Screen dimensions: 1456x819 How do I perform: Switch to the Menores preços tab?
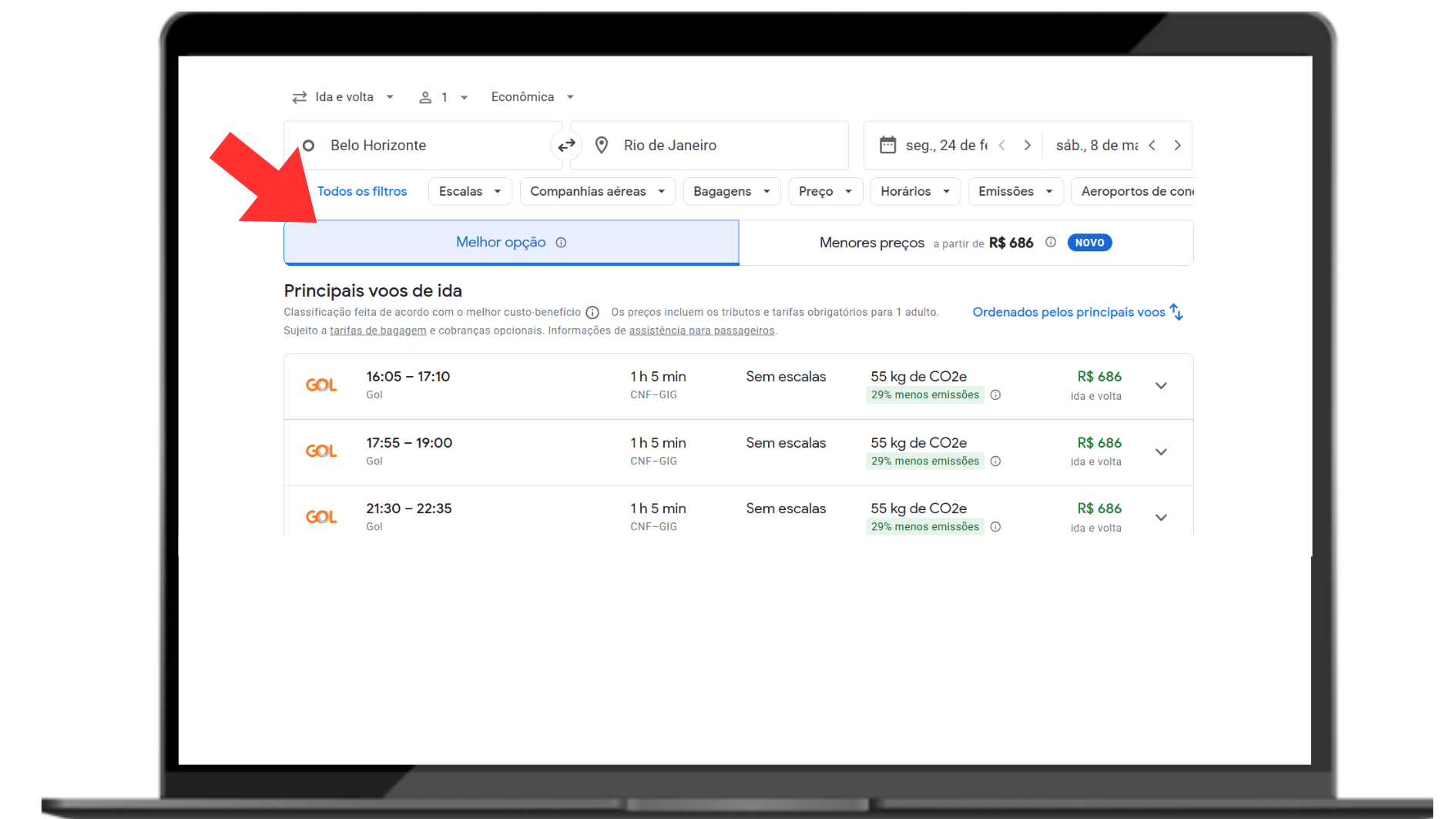965,243
